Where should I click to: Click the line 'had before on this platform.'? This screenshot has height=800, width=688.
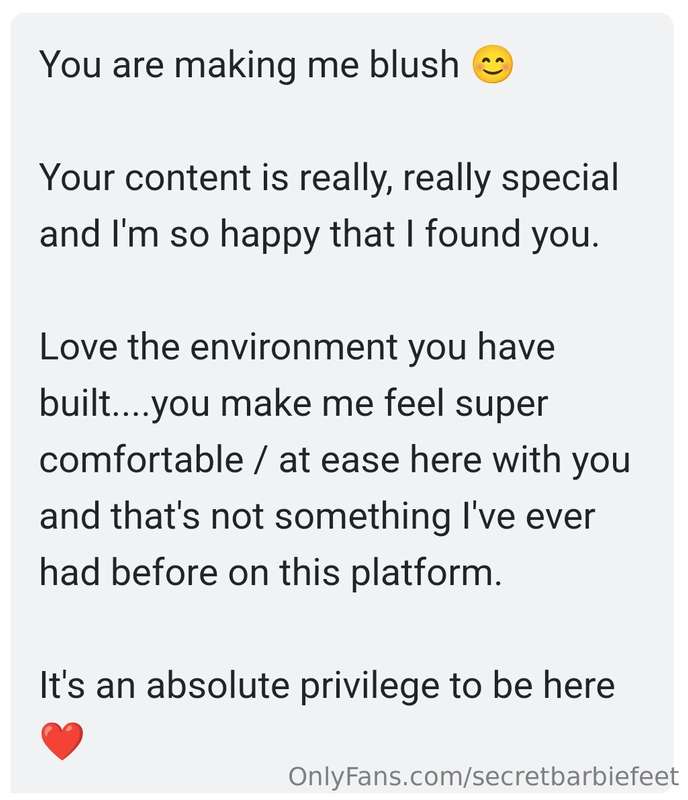(x=271, y=572)
